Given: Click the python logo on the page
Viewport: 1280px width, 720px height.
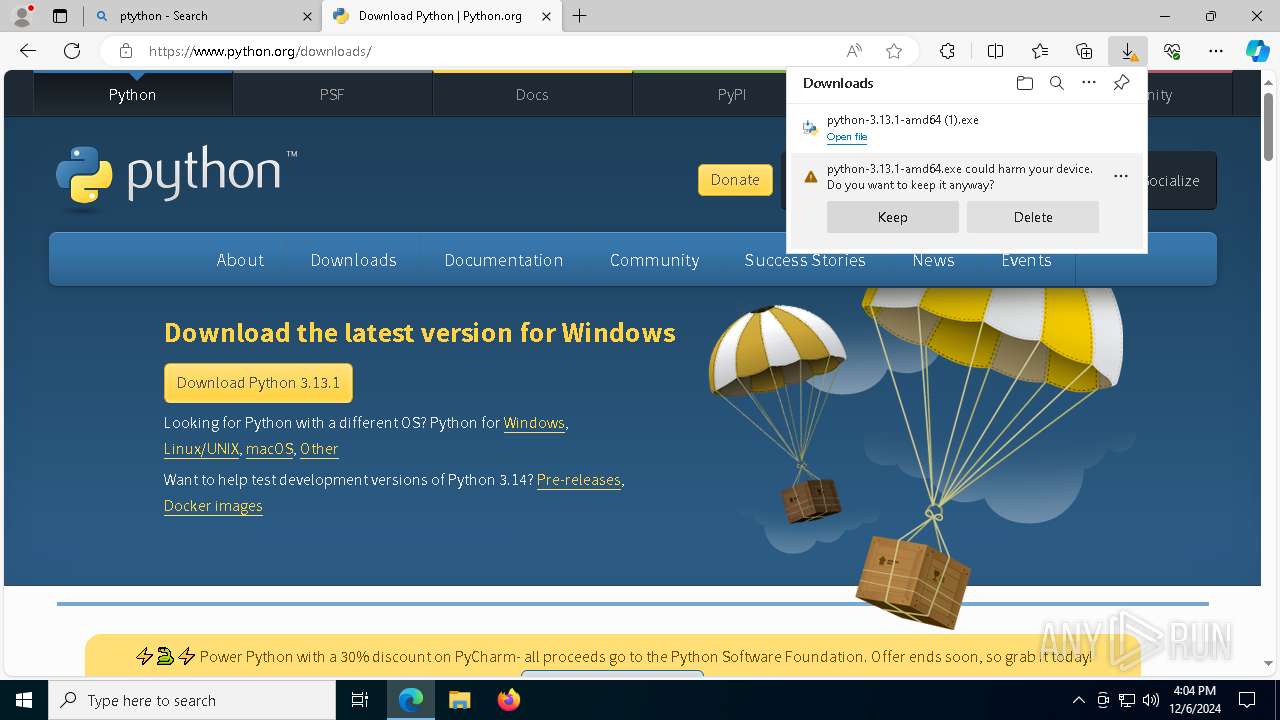Looking at the screenshot, I should click(176, 178).
